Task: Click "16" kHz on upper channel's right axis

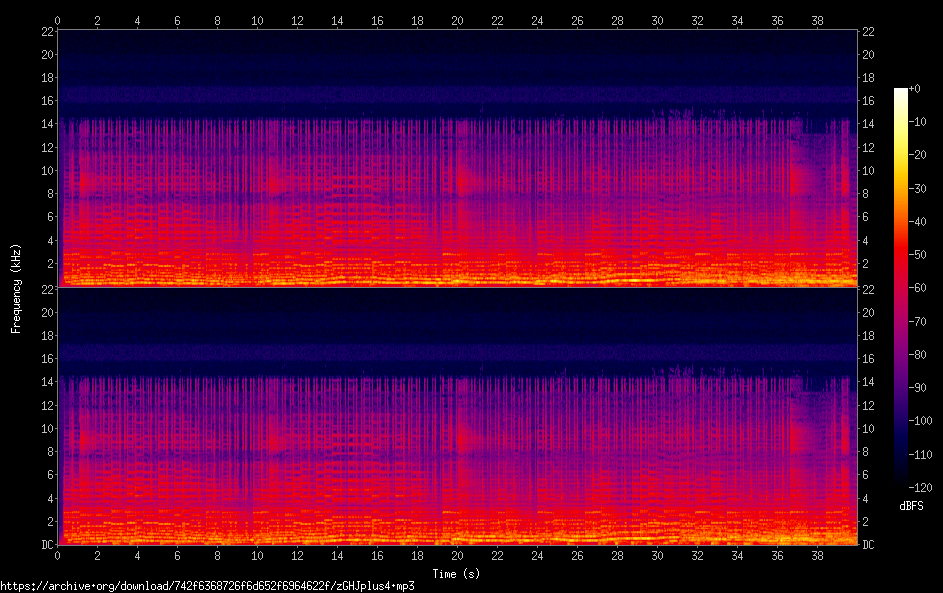Action: [x=868, y=100]
